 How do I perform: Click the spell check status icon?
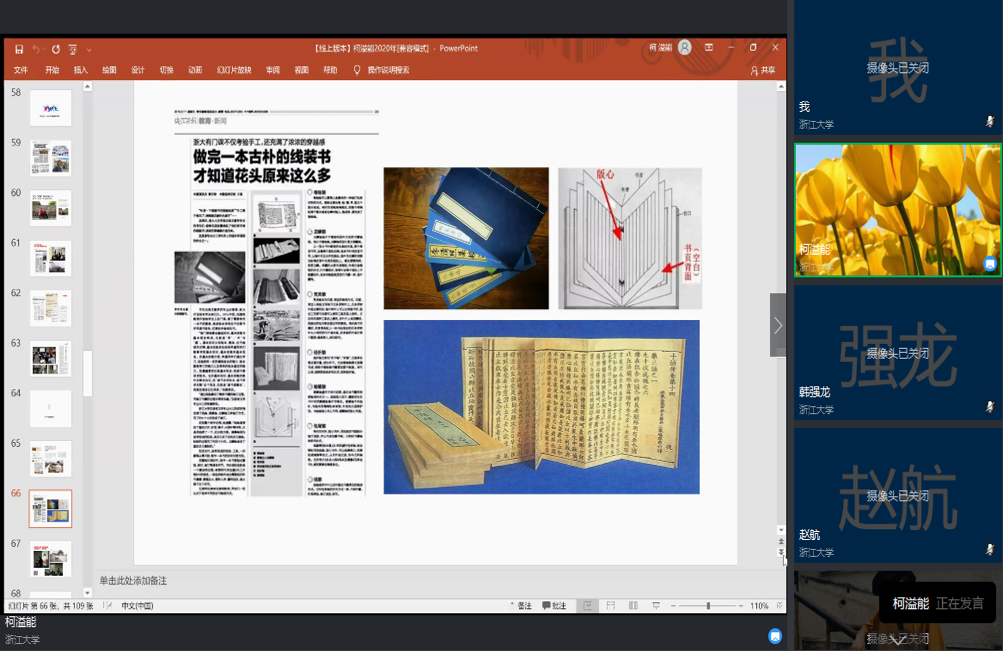pos(109,606)
